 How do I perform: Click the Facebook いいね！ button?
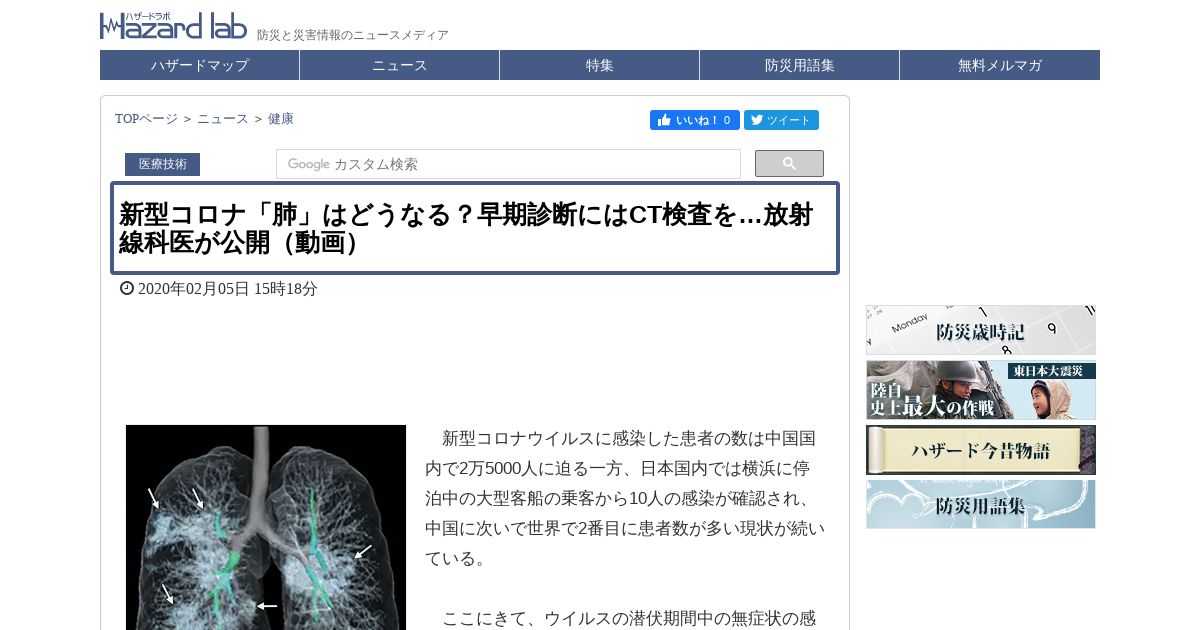pyautogui.click(x=695, y=120)
